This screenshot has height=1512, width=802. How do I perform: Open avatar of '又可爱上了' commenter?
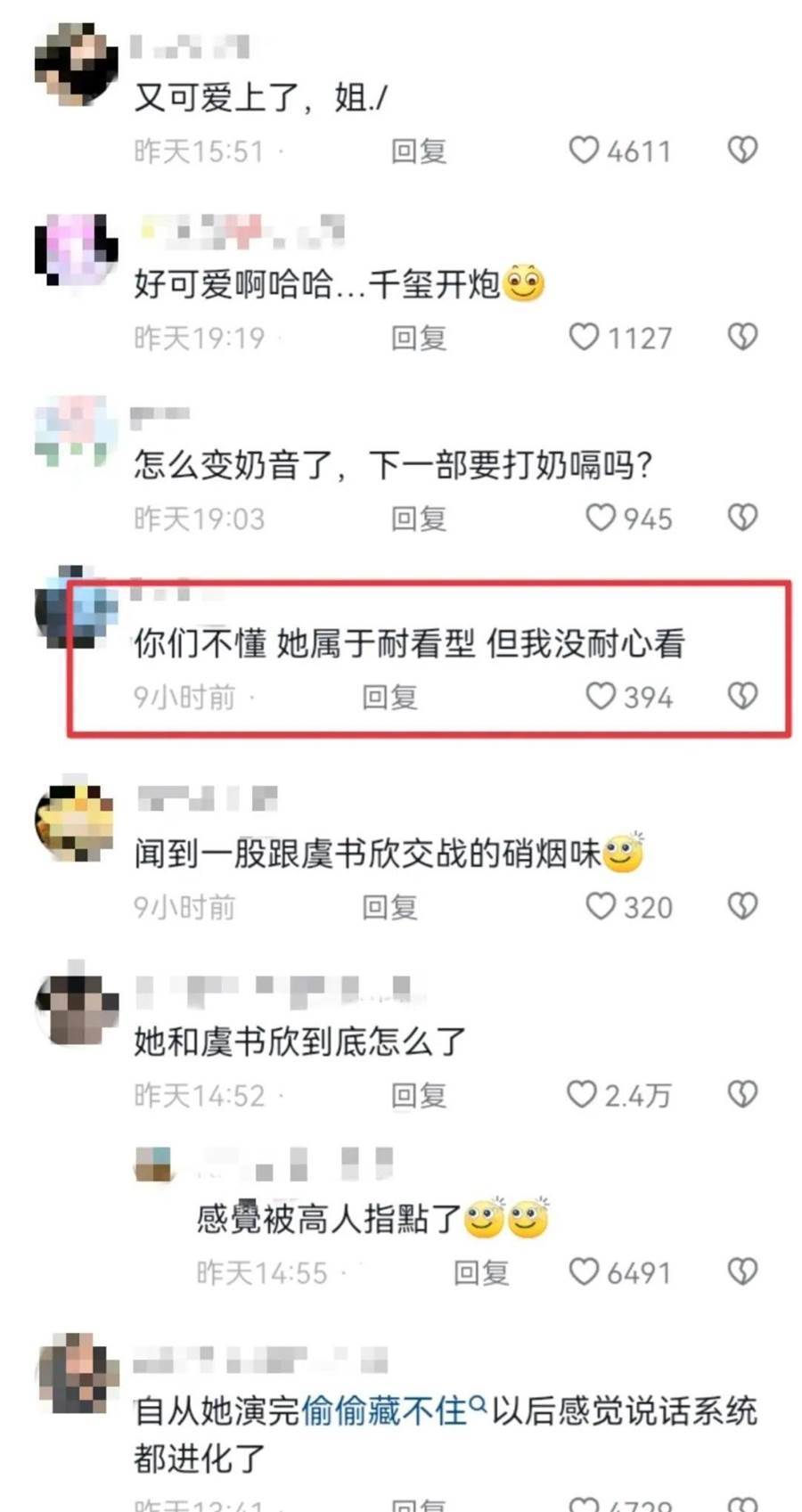coord(77,65)
